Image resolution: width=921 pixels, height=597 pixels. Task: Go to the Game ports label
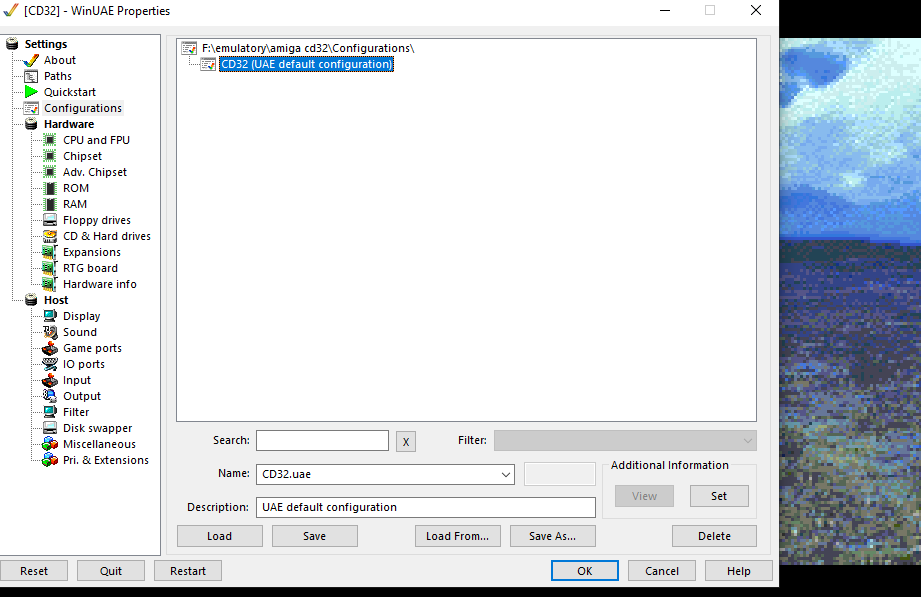point(92,348)
